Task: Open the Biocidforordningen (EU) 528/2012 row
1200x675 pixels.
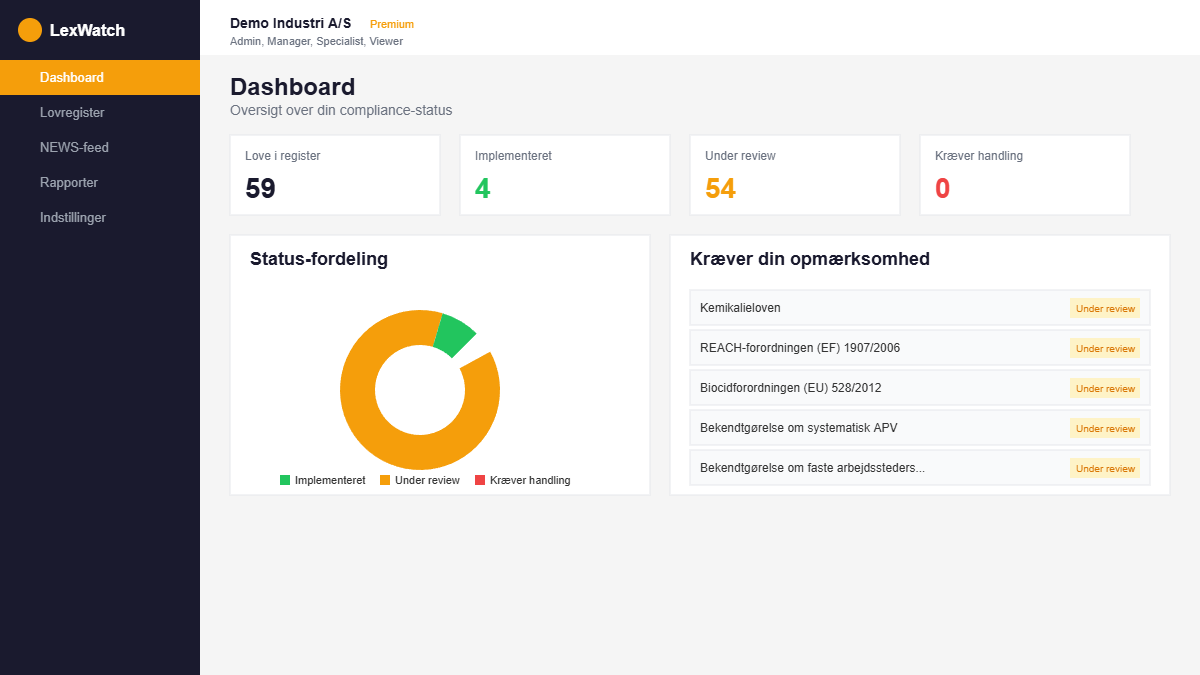Action: (920, 388)
